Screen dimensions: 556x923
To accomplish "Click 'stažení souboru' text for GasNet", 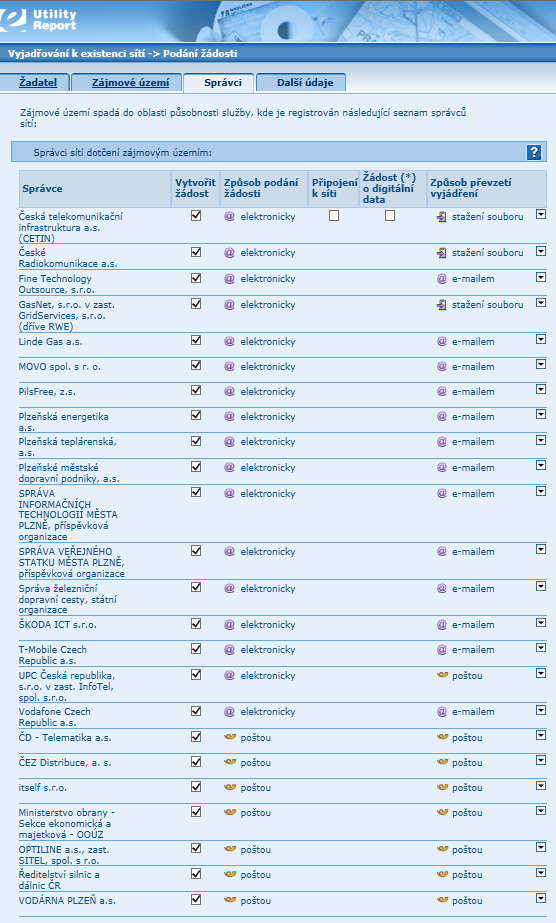I will pyautogui.click(x=488, y=305).
